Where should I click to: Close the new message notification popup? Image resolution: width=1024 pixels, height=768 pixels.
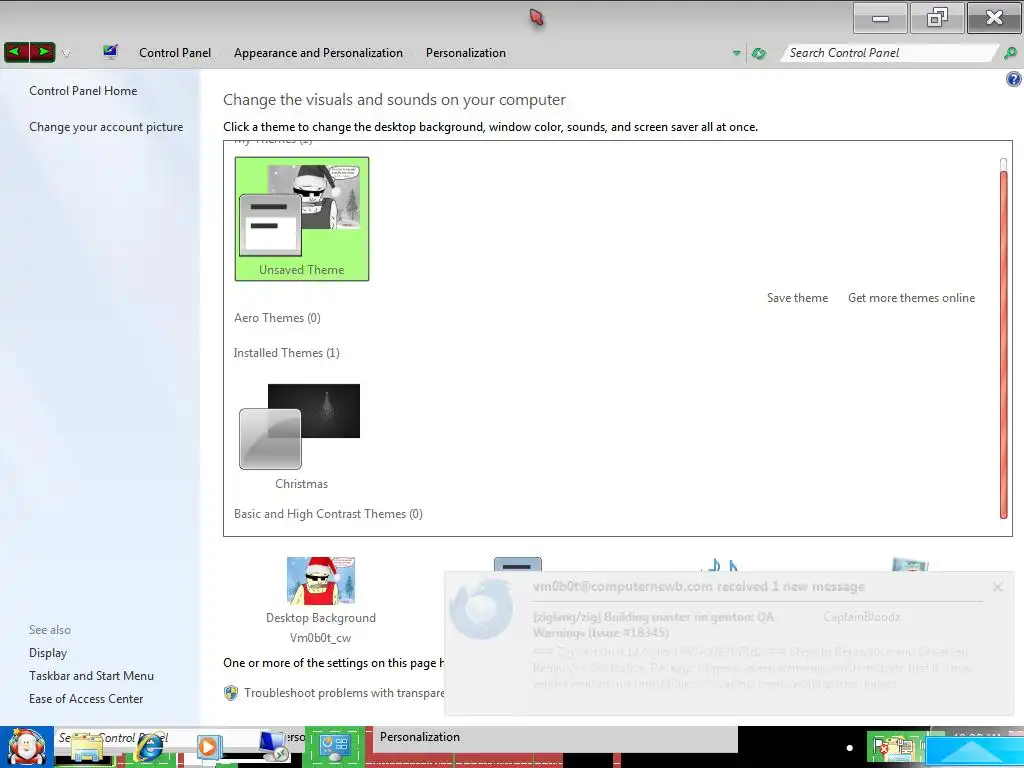(x=998, y=587)
